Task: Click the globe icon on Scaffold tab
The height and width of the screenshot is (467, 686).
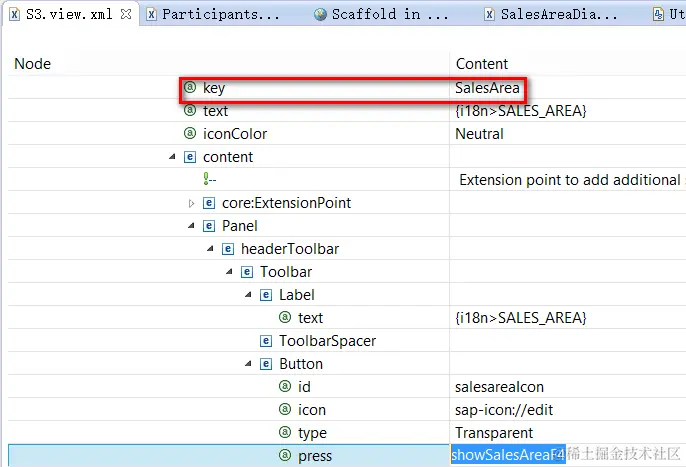Action: point(320,14)
